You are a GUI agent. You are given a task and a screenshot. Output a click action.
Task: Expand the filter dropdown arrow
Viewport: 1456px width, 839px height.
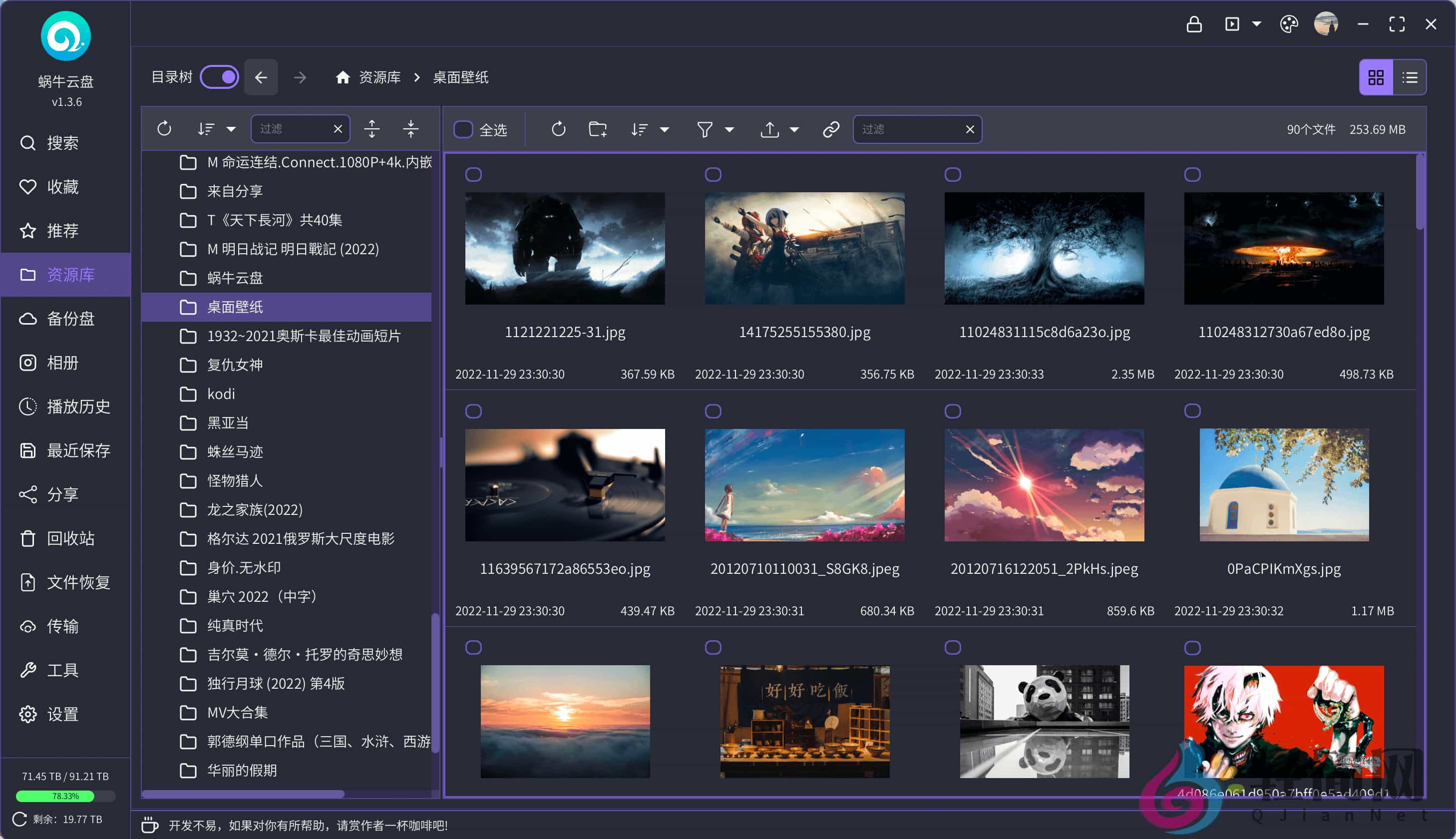point(729,130)
